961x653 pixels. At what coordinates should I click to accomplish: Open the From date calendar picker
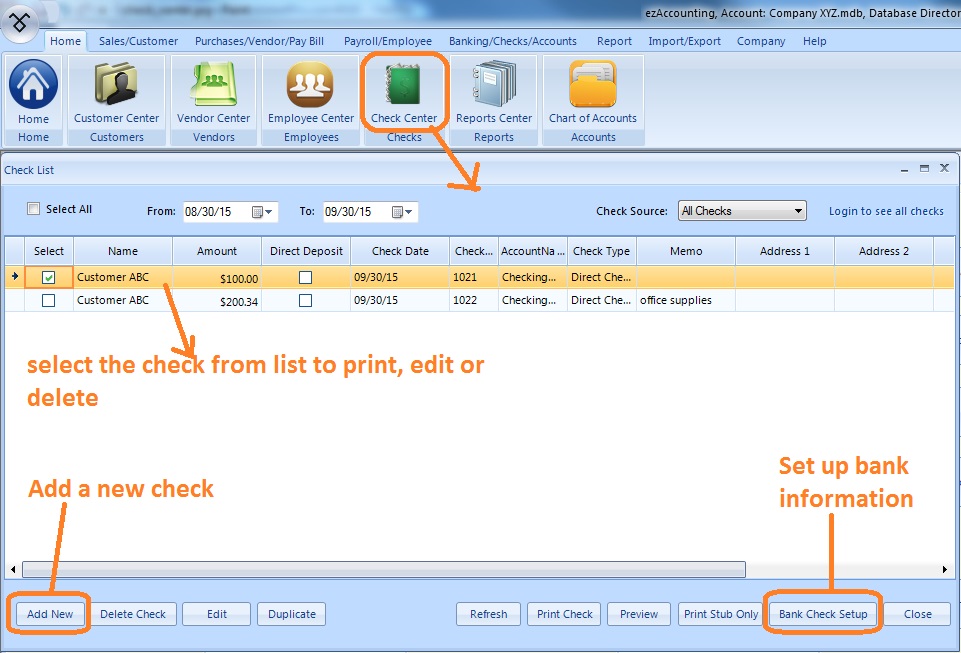point(262,212)
